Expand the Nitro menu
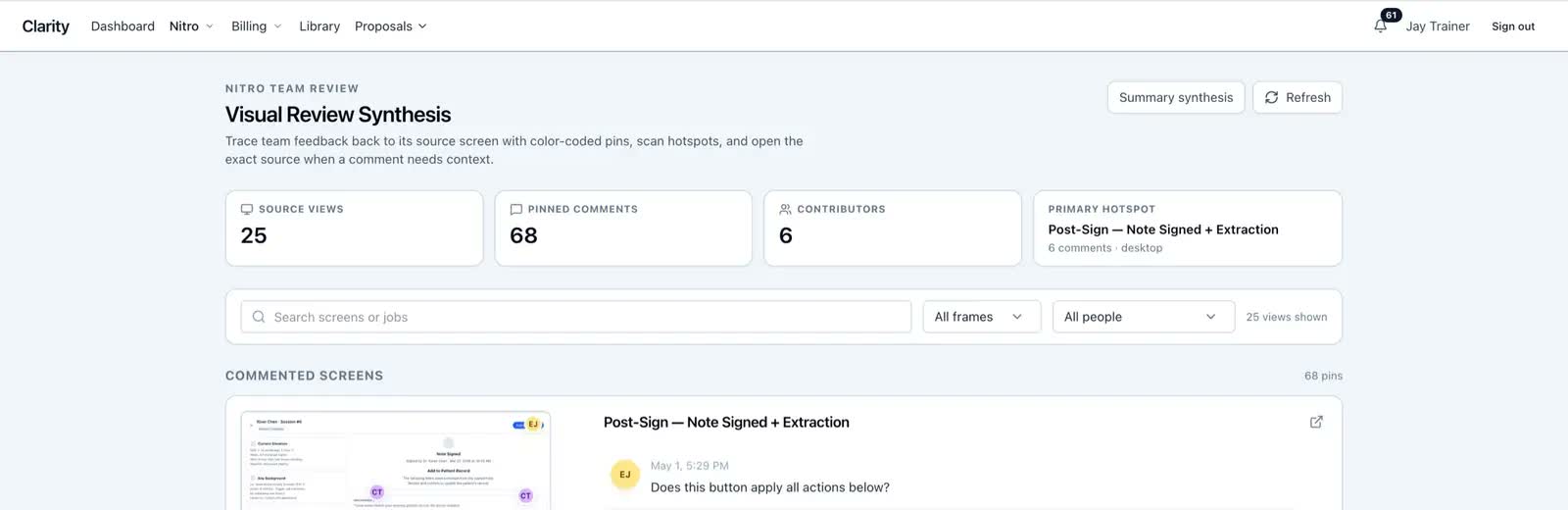Screen dimensions: 1568x510 pyautogui.click(x=191, y=26)
